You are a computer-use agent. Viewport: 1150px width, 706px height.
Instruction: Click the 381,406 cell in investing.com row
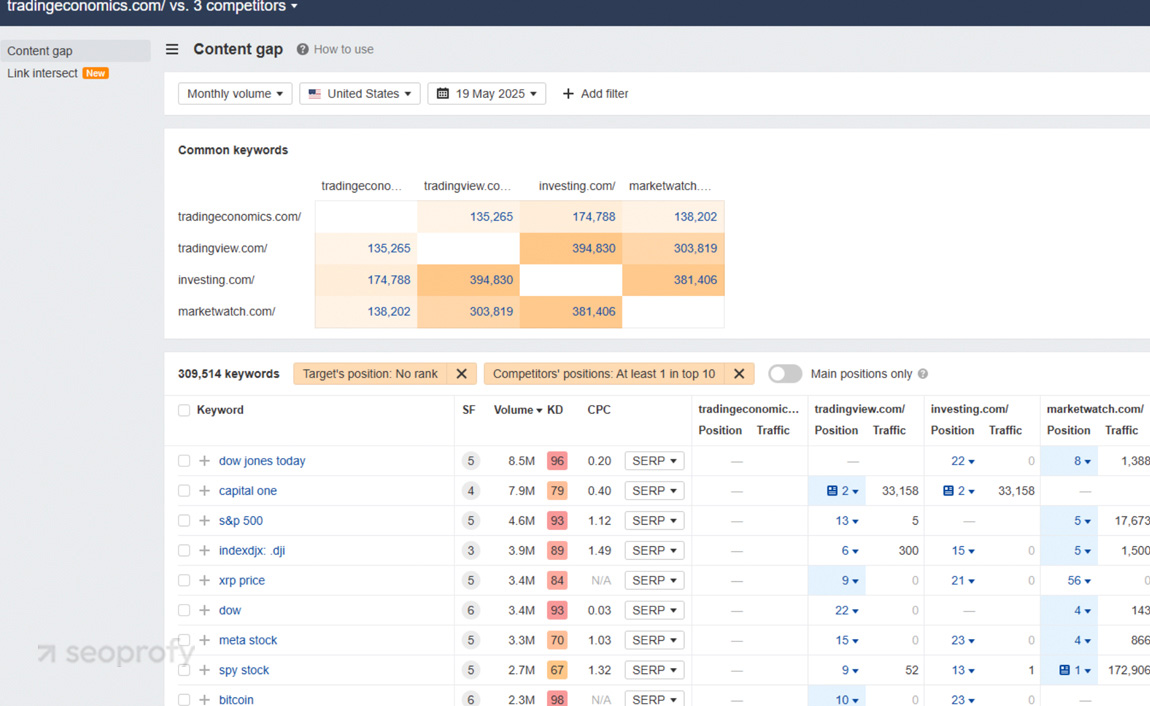tap(673, 280)
